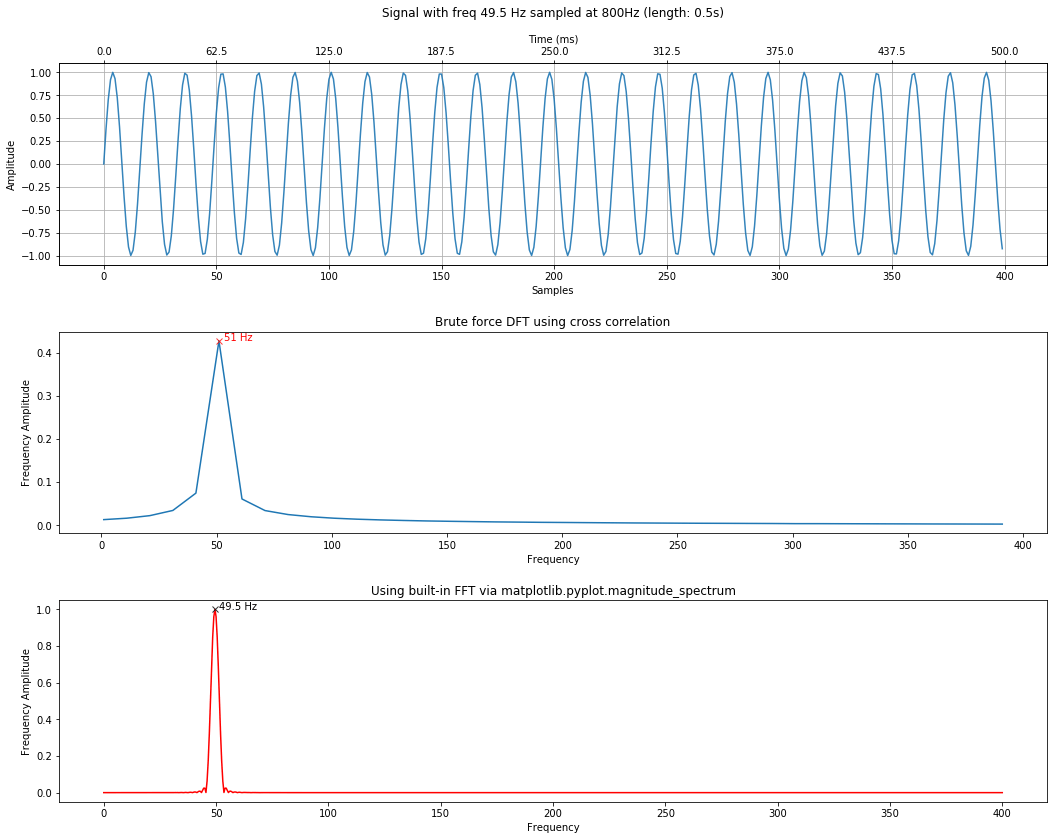Click the peak of the red FFT spectrum
Image resolution: width=1054 pixels, height=840 pixels.
point(214,613)
